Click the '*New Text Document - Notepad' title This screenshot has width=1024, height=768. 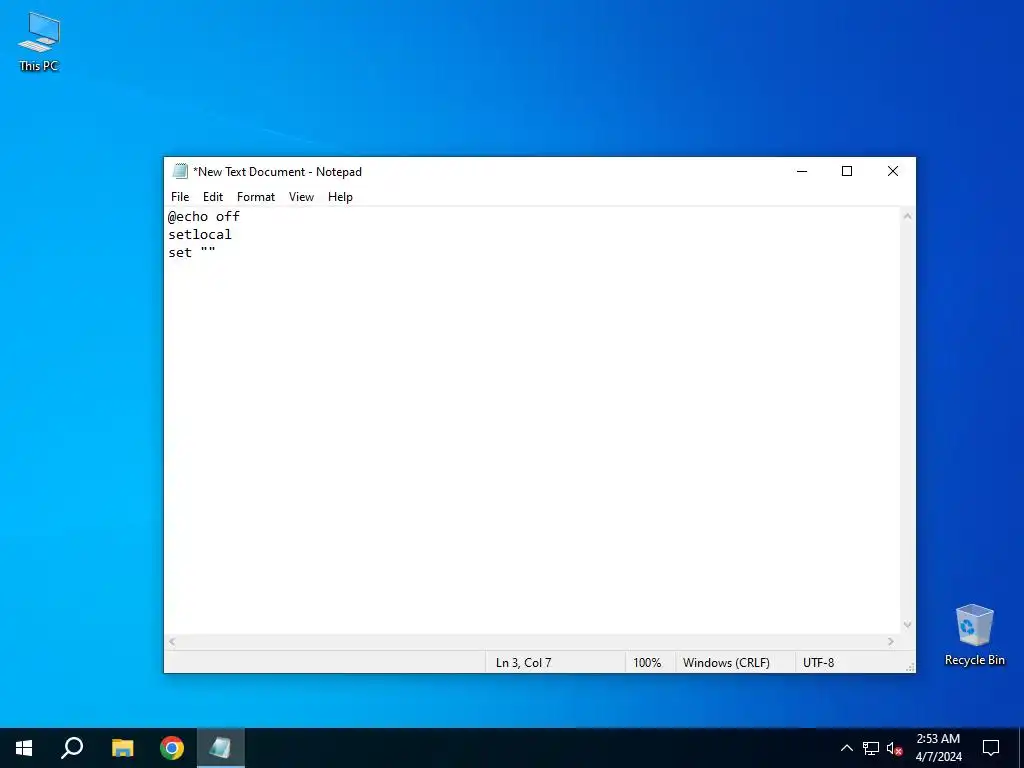(278, 172)
